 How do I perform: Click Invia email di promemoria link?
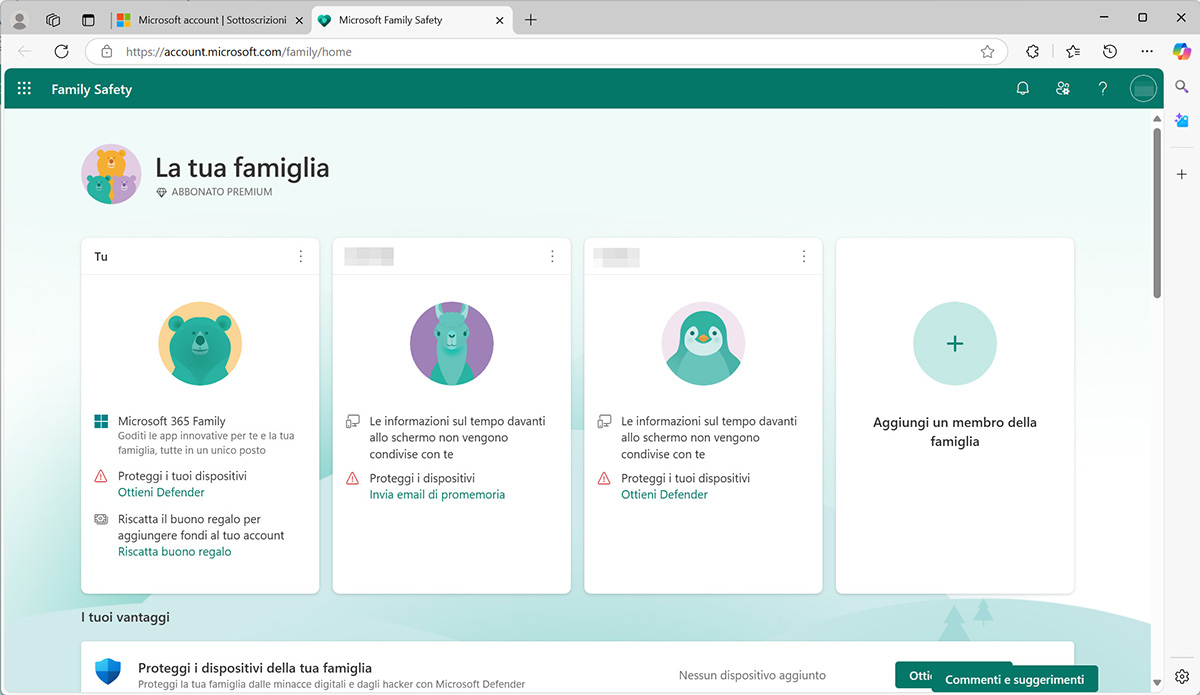437,494
